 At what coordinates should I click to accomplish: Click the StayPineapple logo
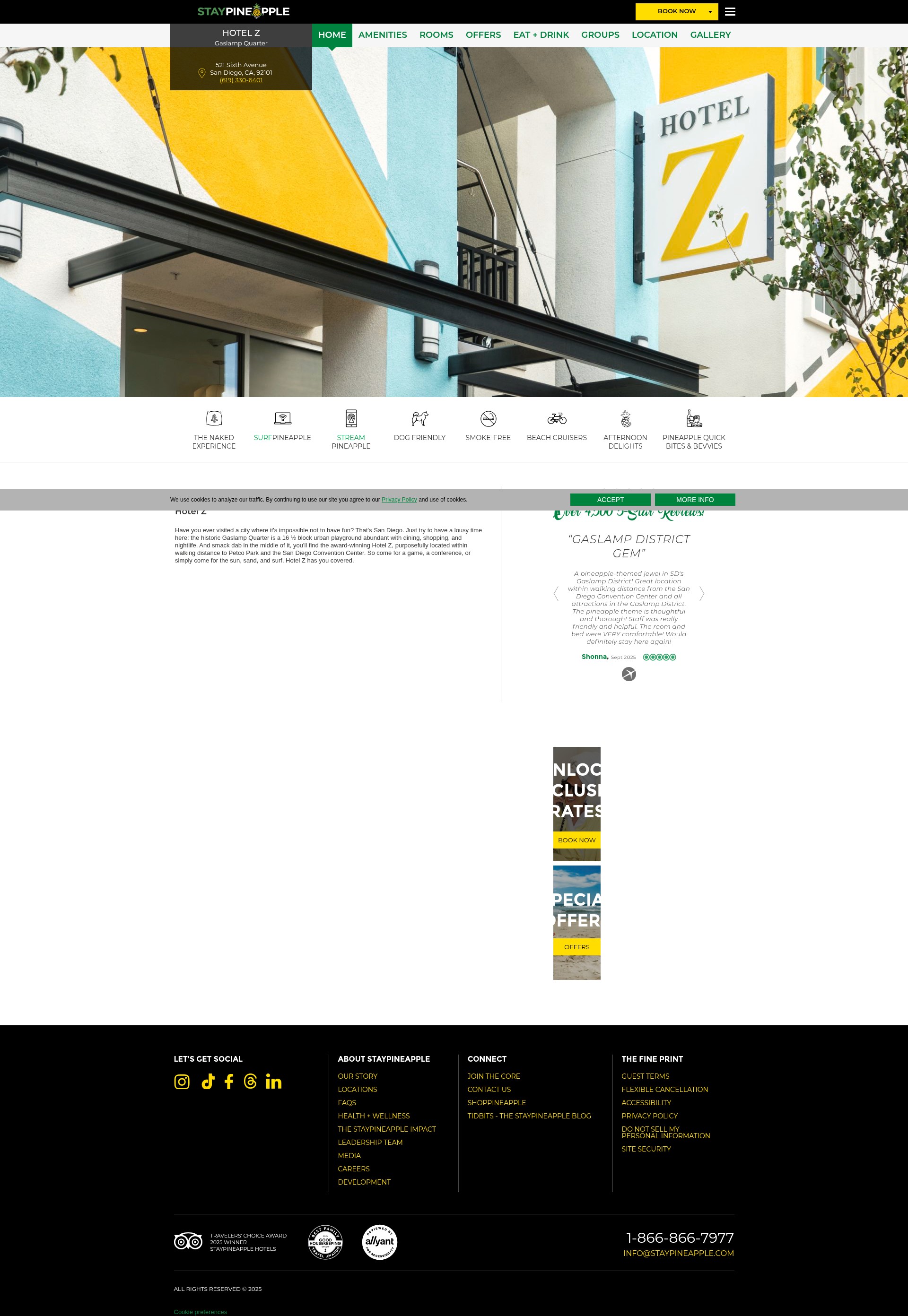244,11
